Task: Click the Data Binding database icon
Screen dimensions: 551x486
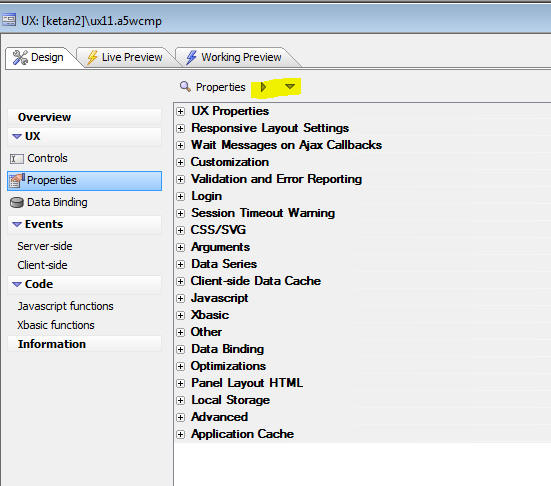Action: [x=17, y=203]
